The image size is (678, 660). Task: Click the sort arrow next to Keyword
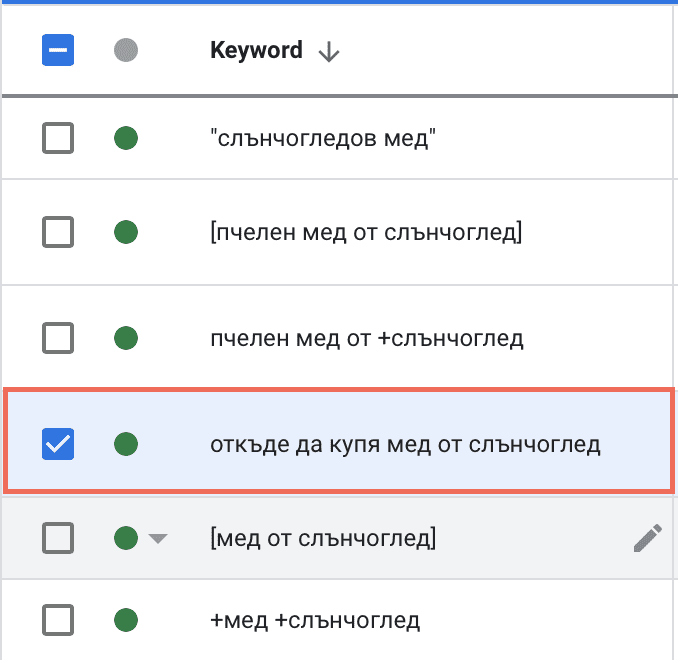coord(328,53)
